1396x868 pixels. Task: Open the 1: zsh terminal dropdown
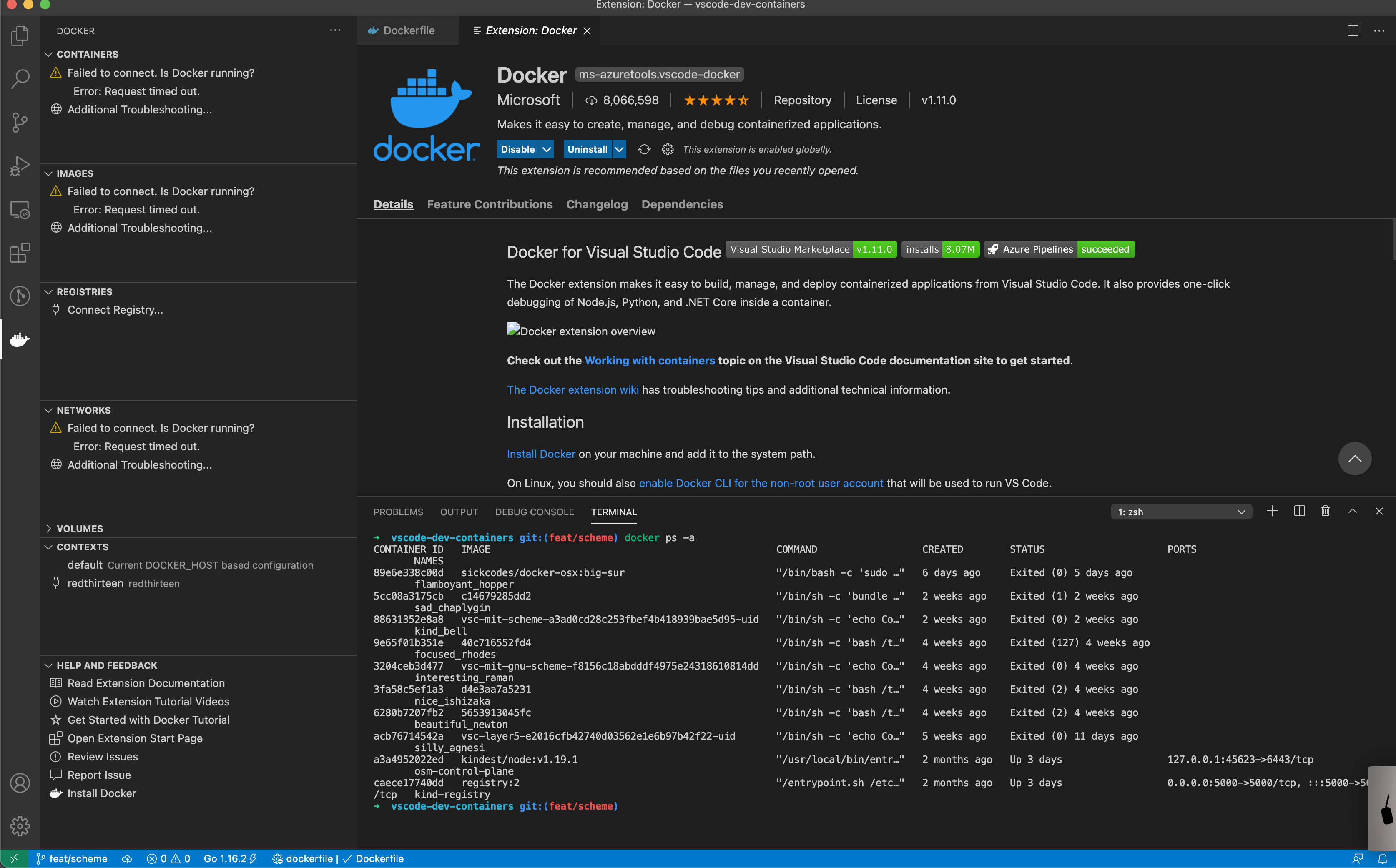pos(1181,512)
